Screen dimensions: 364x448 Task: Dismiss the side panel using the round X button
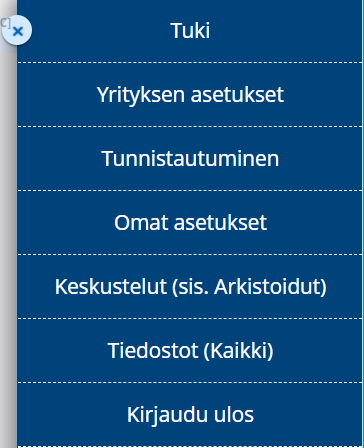pos(17,31)
